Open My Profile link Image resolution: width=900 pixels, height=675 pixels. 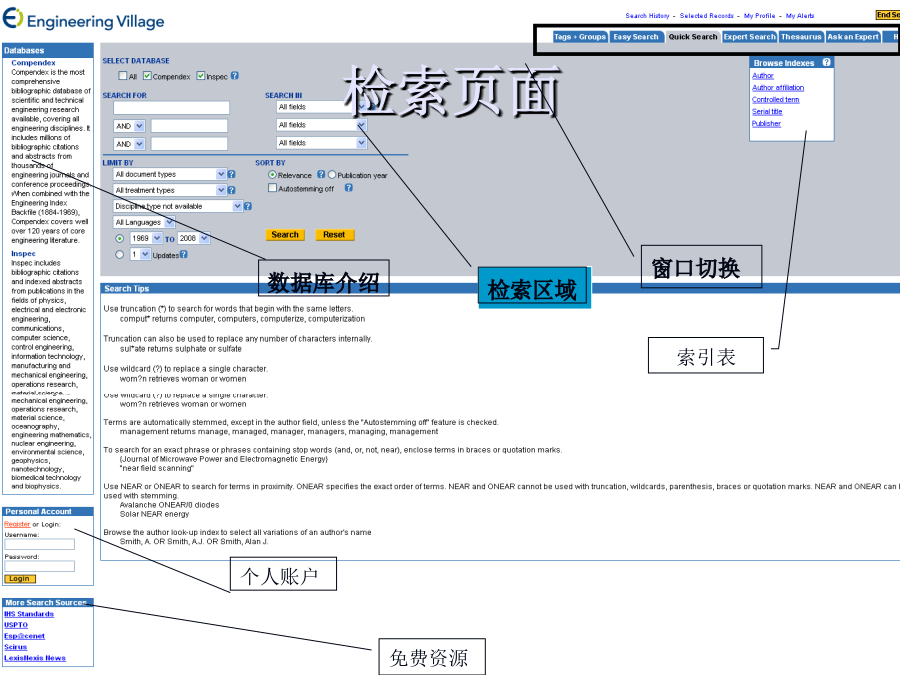[759, 16]
